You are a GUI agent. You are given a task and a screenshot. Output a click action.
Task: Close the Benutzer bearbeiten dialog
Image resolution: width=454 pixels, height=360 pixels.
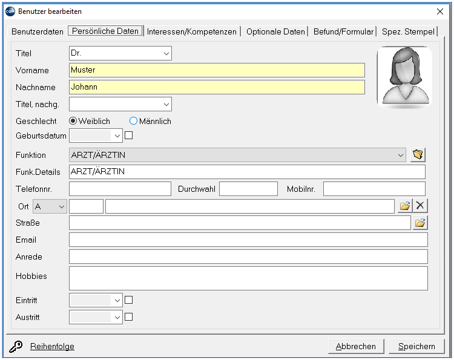[x=440, y=11]
